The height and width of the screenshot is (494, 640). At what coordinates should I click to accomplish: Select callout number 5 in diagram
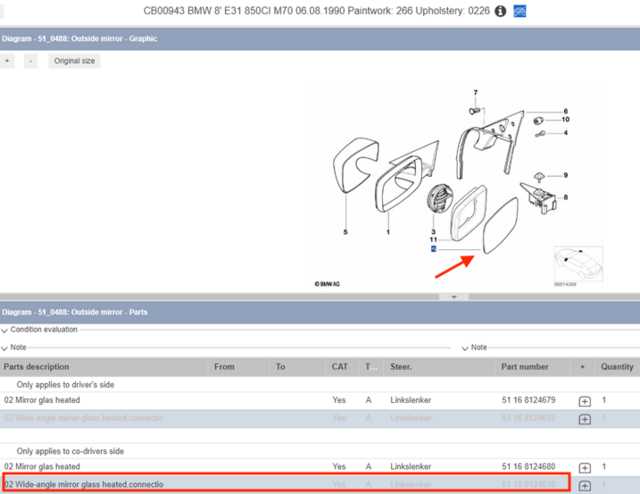coord(345,232)
